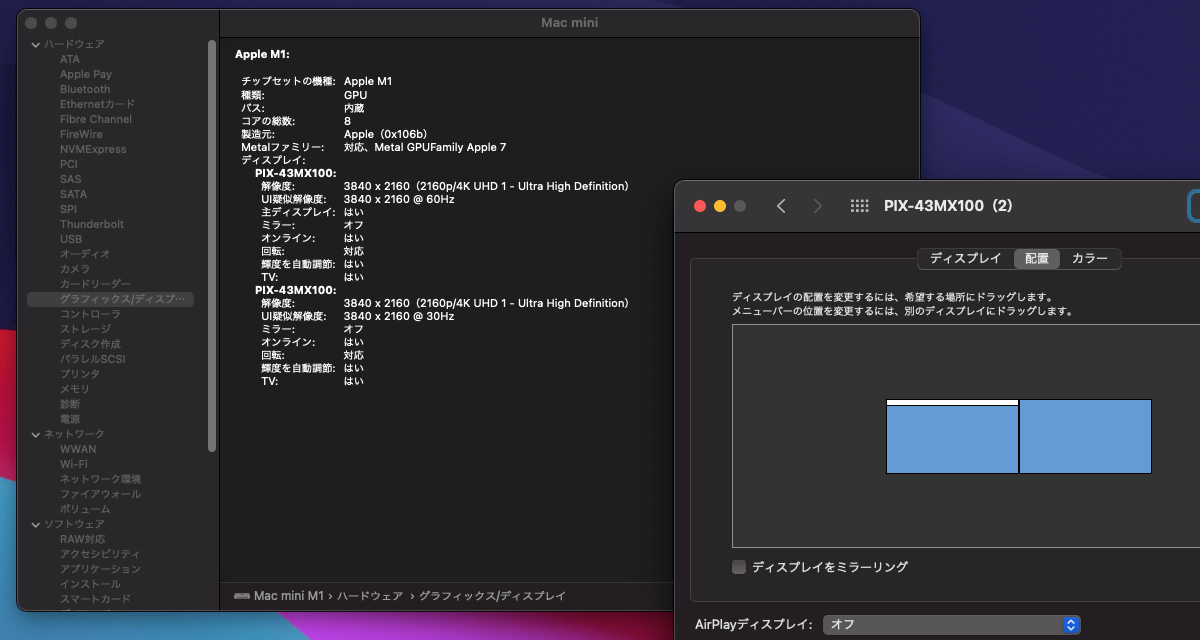This screenshot has width=1200, height=640.
Task: Click the forward arrow in Display preferences
Action: 817,206
